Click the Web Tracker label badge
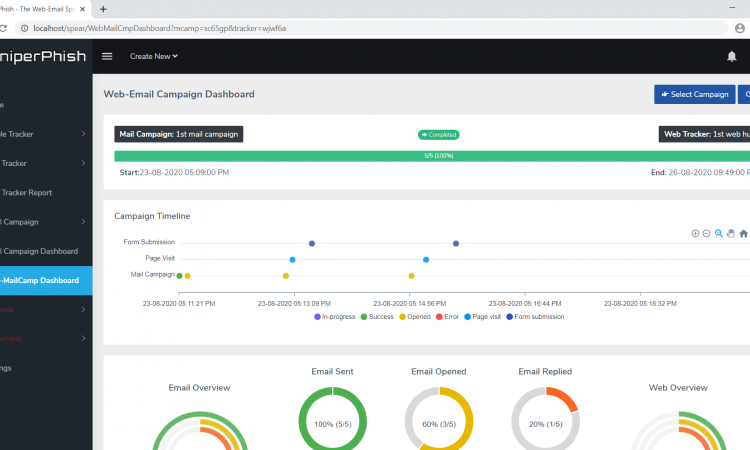Viewport: 750px width, 450px height. (704, 134)
